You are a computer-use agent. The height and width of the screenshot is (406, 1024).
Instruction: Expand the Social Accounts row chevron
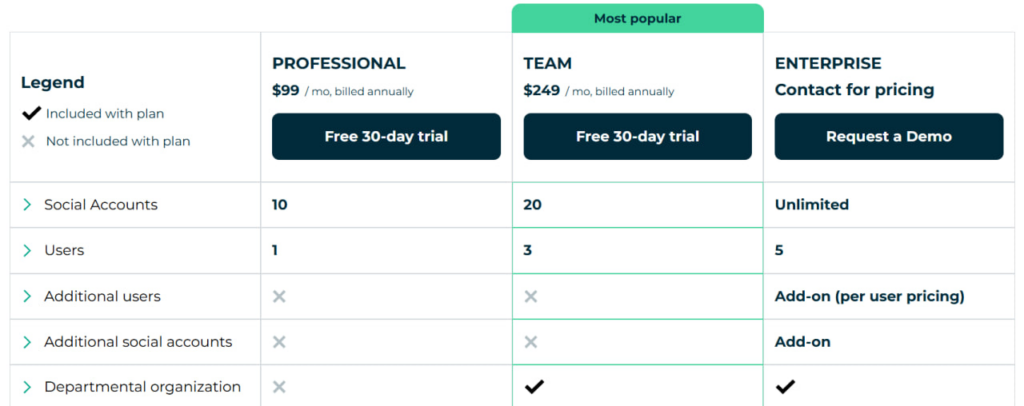(27, 205)
